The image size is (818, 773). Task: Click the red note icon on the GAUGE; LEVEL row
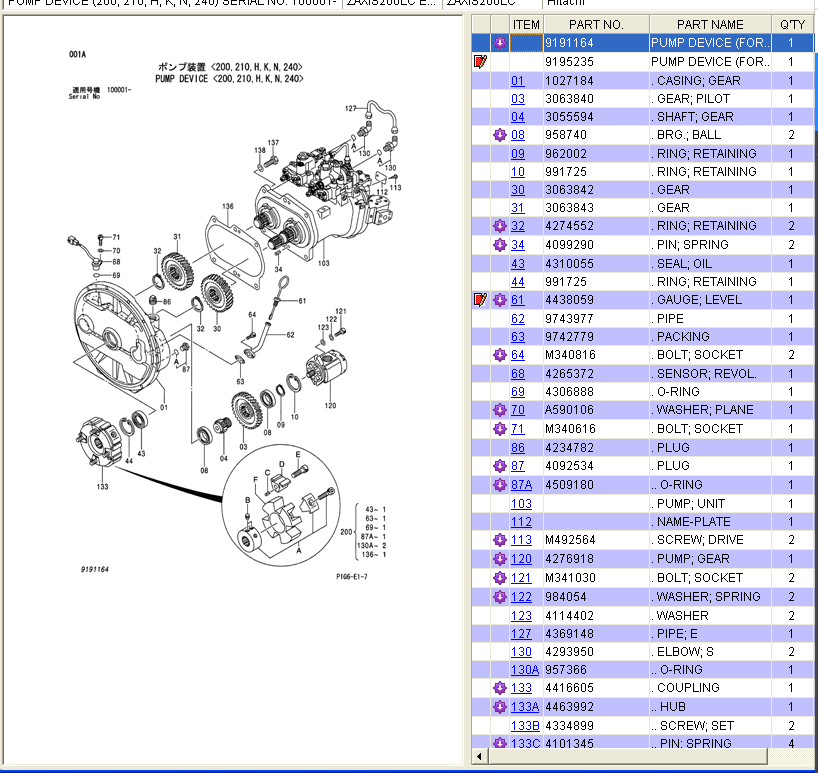tap(480, 300)
